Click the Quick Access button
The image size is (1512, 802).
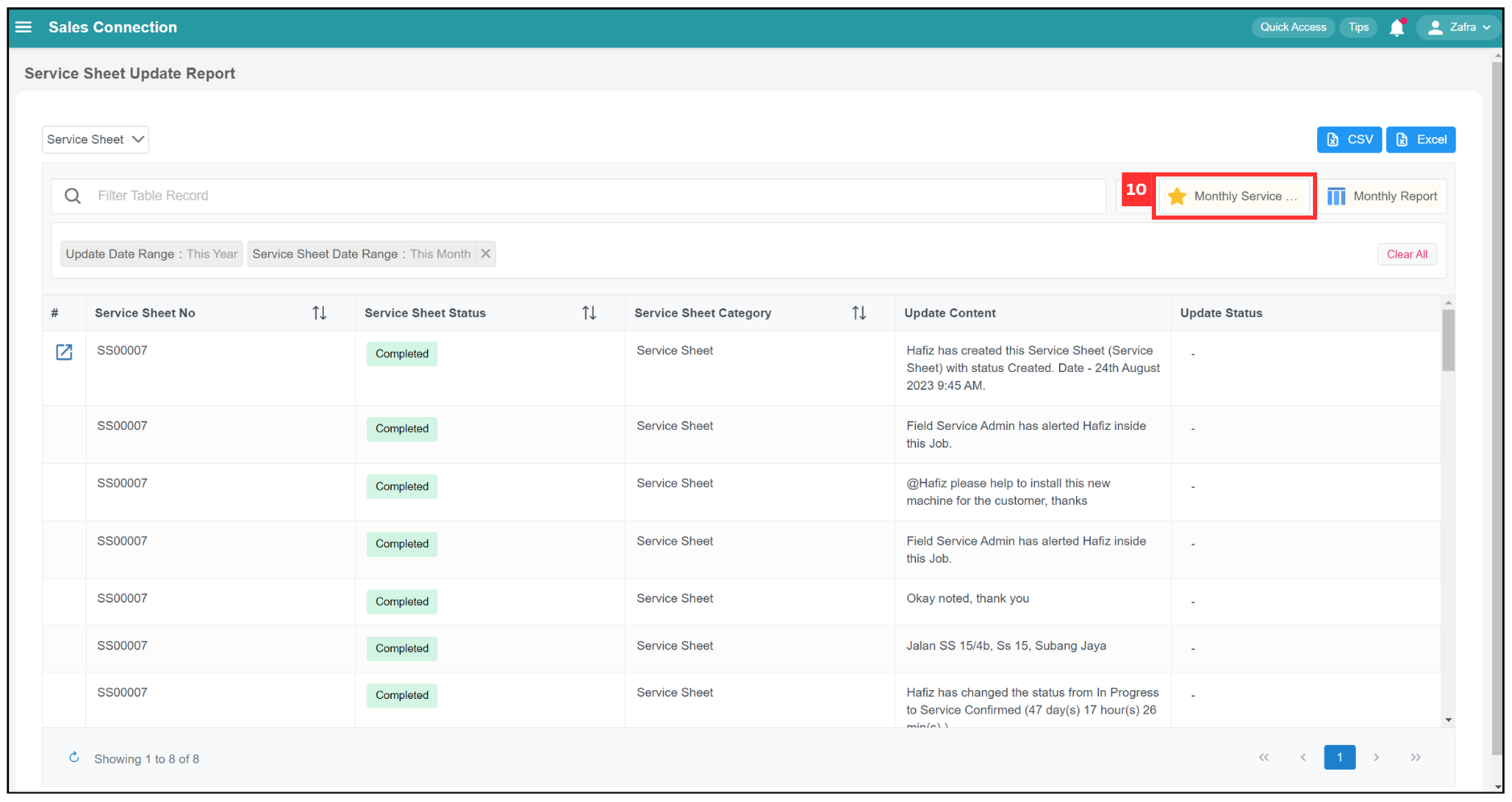coord(1293,27)
